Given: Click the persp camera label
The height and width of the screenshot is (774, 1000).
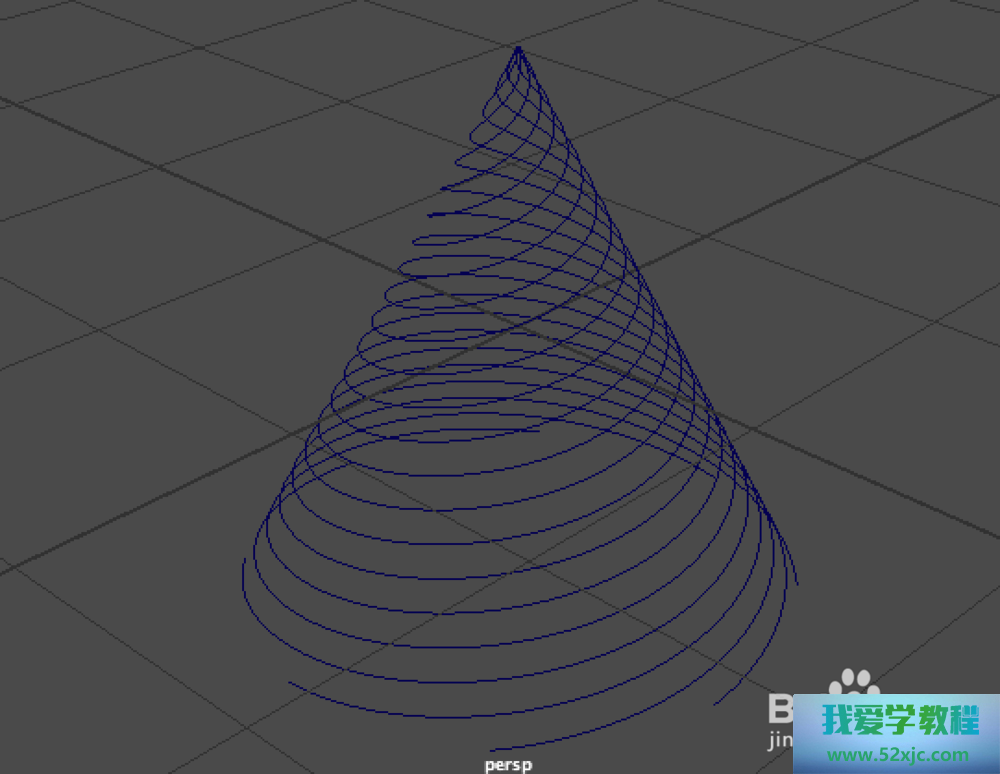Looking at the screenshot, I should tap(508, 765).
